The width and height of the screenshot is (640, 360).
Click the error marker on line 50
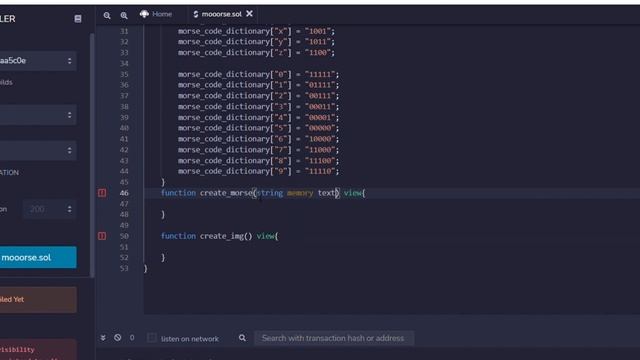coord(102,236)
